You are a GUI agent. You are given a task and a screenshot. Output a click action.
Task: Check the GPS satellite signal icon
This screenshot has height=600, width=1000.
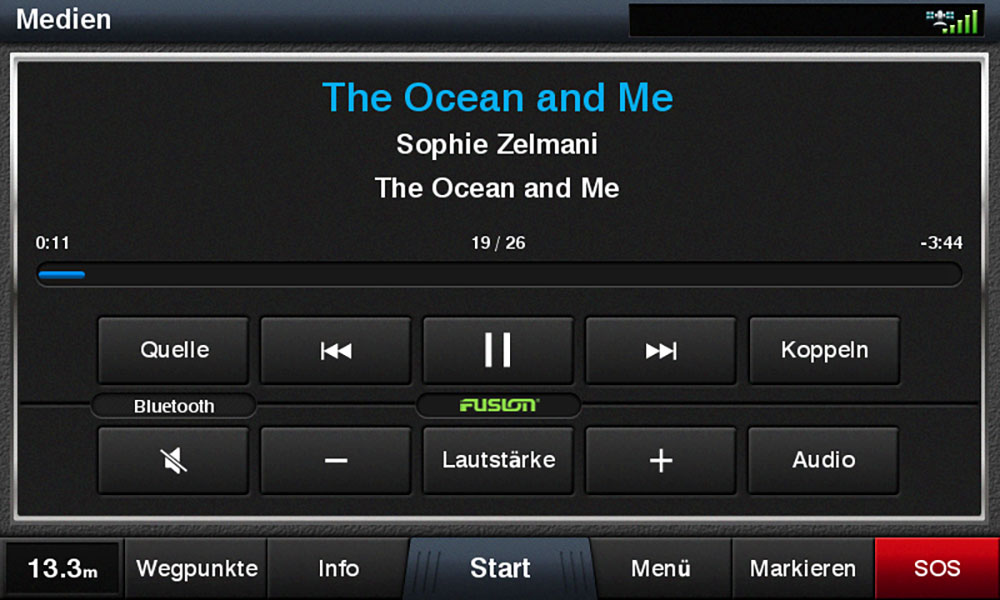[952, 20]
